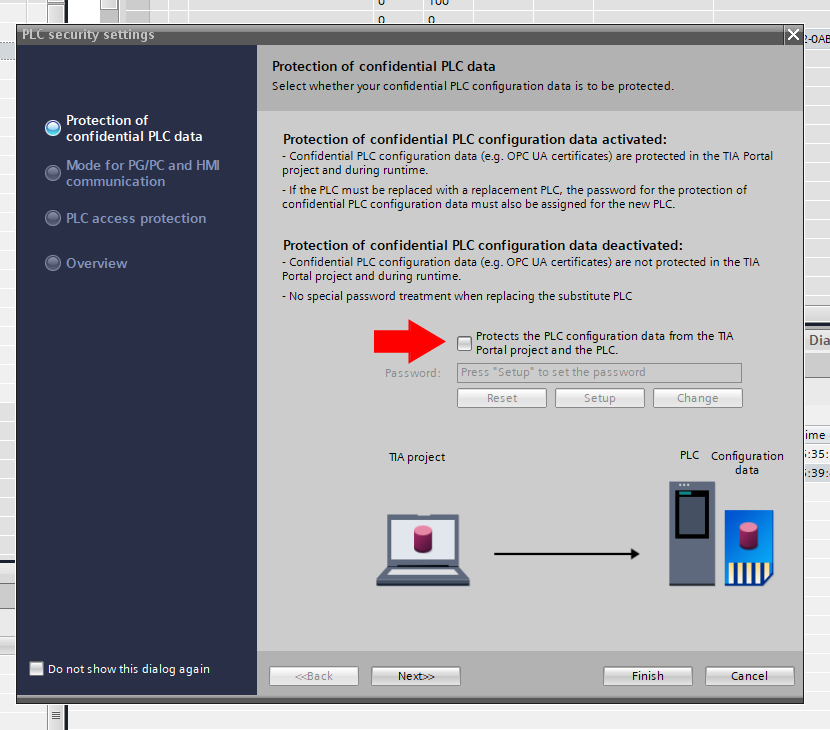830x730 pixels.
Task: Click the red arrow pointing to the checkbox
Action: (x=408, y=342)
